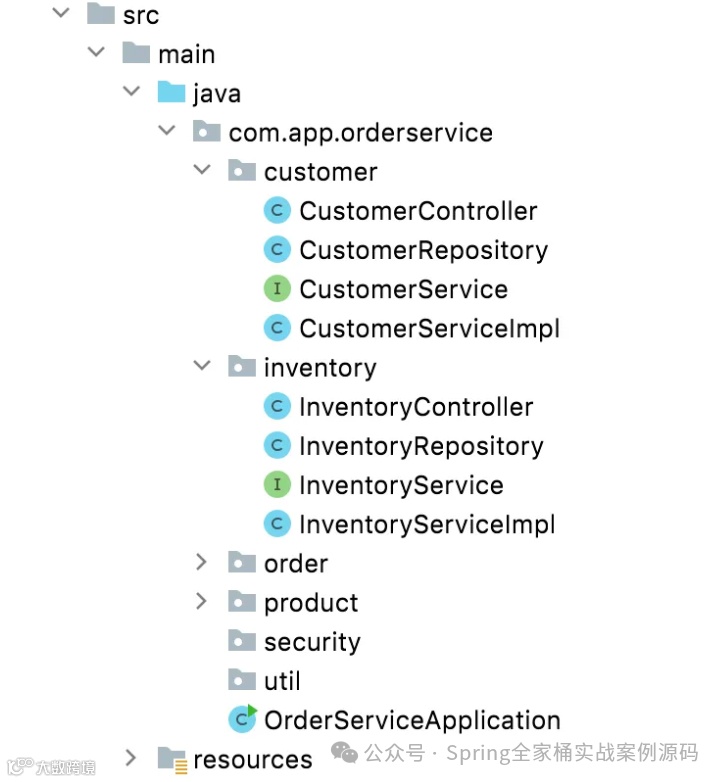Select the CustomerRepository entry
Screen dimensions: 722x782
point(423,250)
